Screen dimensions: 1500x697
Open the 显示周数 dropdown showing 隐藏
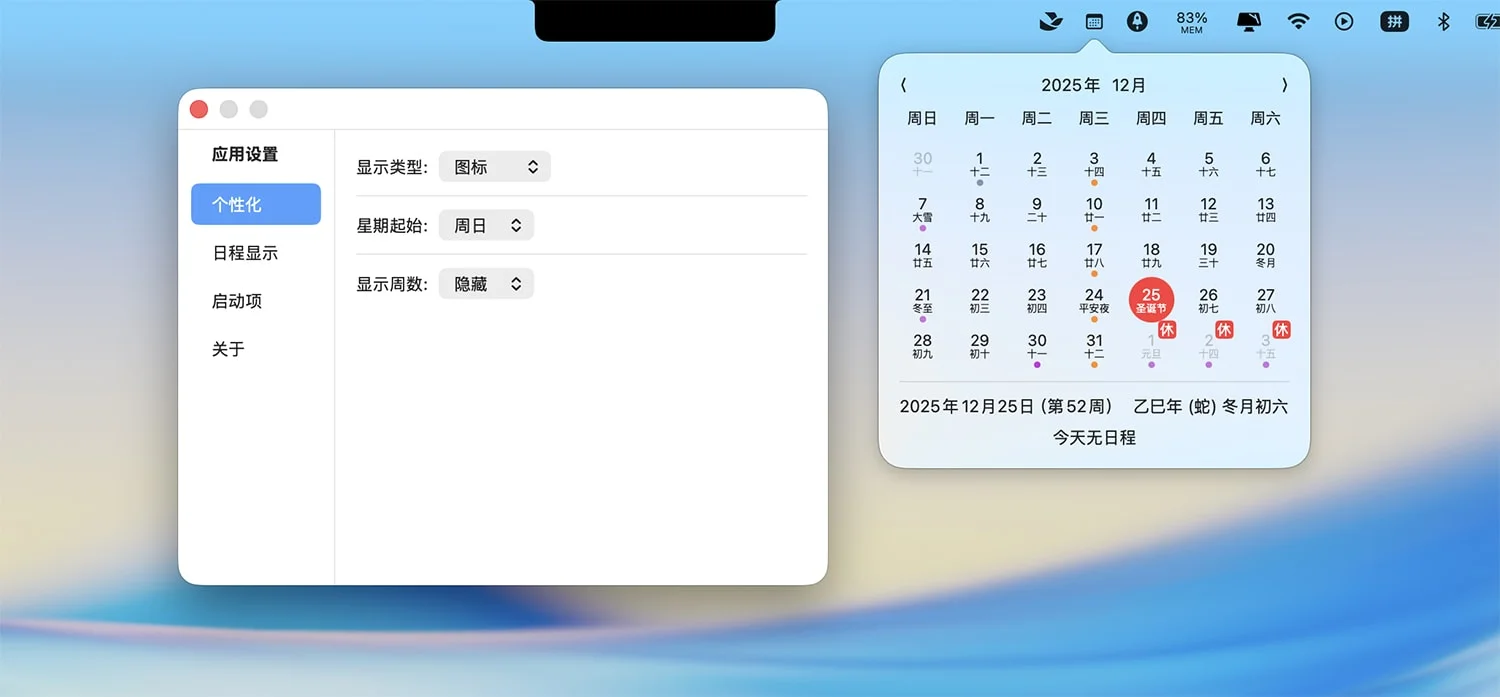486,283
